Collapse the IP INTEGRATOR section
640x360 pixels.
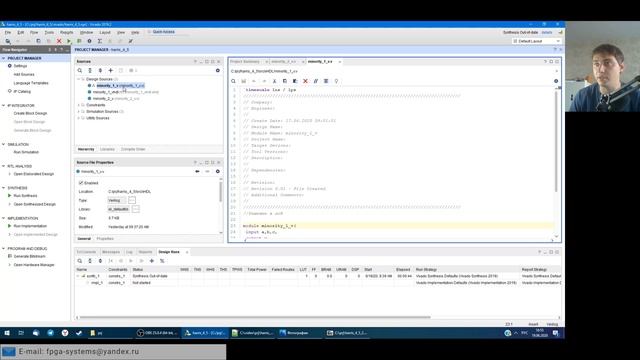click(x=4, y=105)
